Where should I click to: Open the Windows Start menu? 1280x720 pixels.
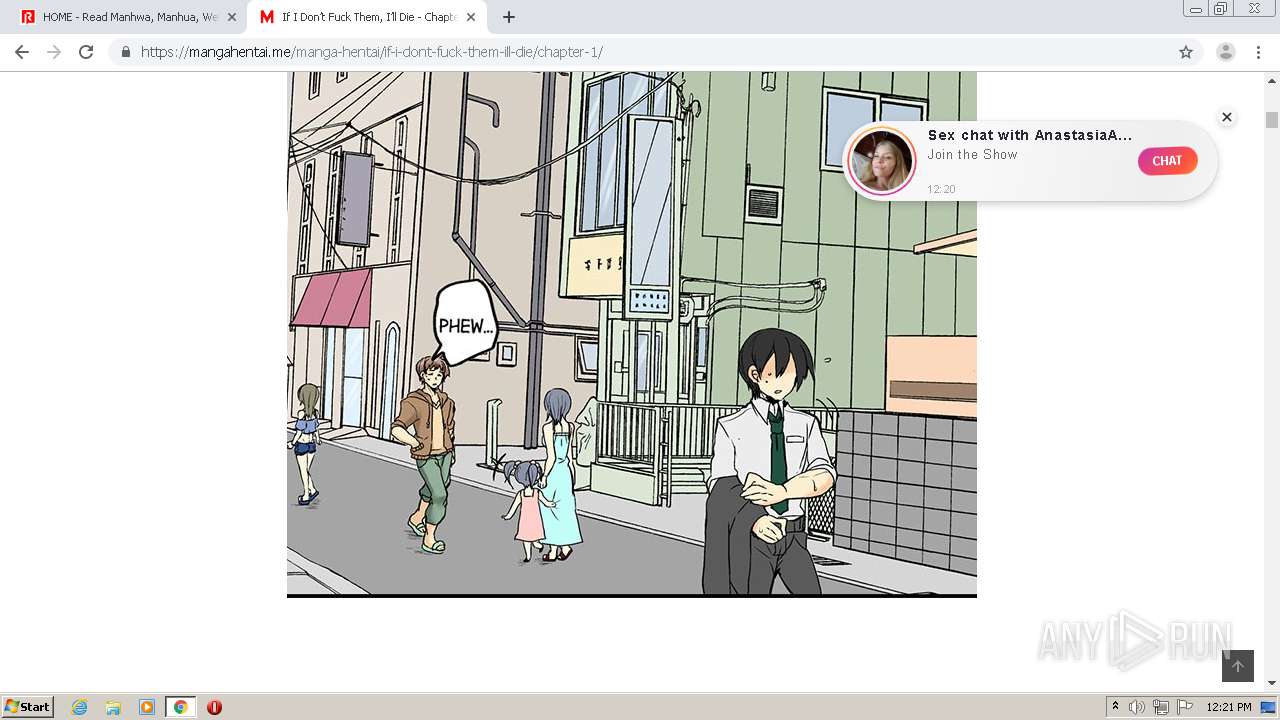point(28,707)
